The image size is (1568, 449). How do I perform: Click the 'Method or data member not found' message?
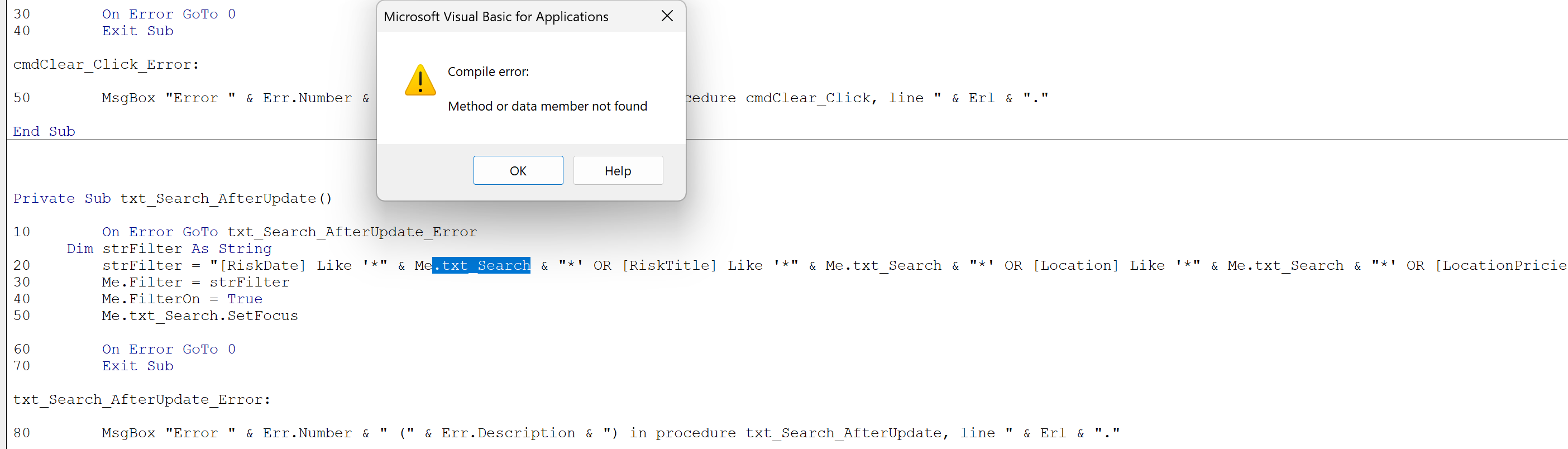[x=547, y=106]
